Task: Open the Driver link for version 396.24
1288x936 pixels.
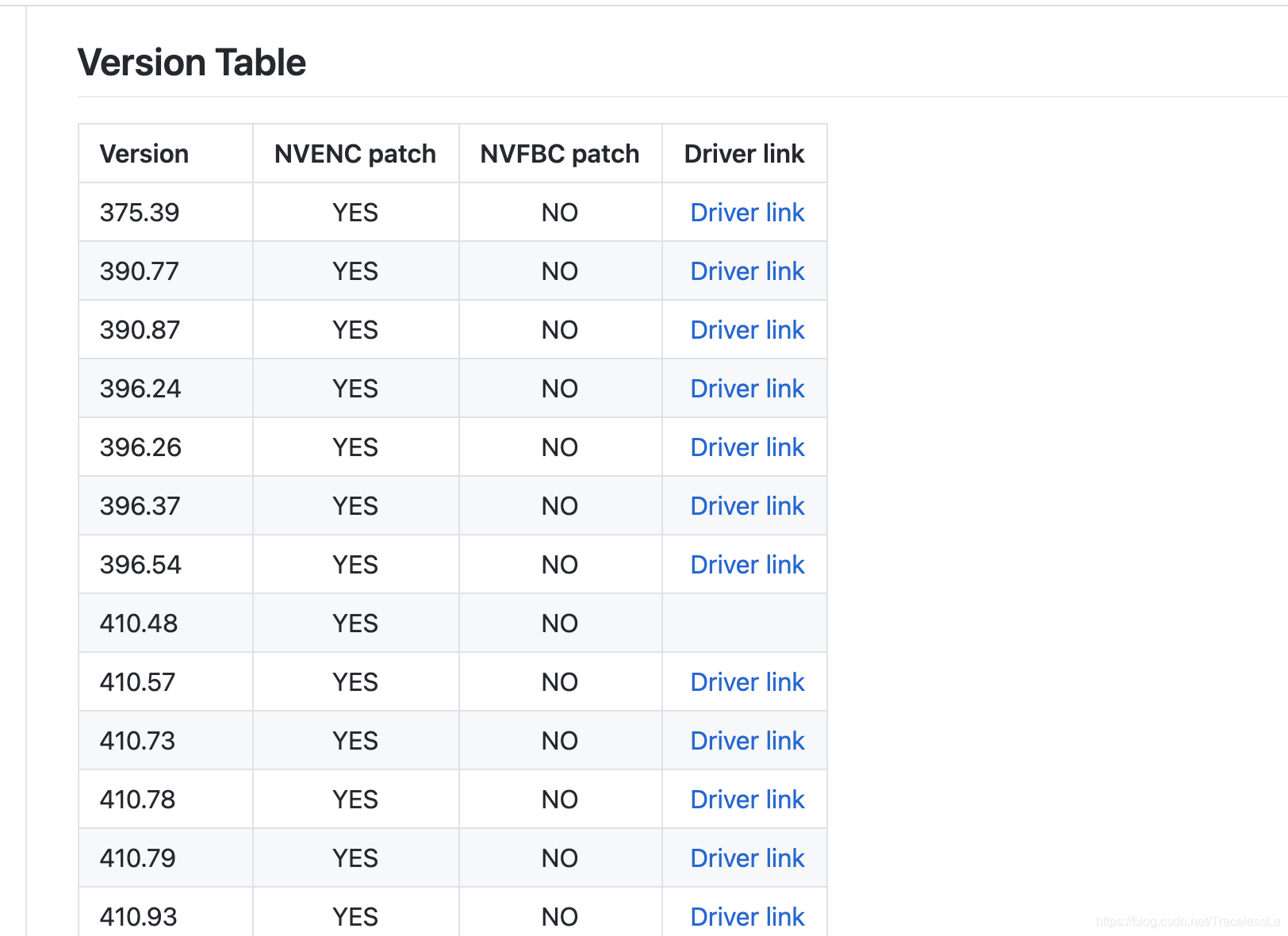Action: [747, 389]
